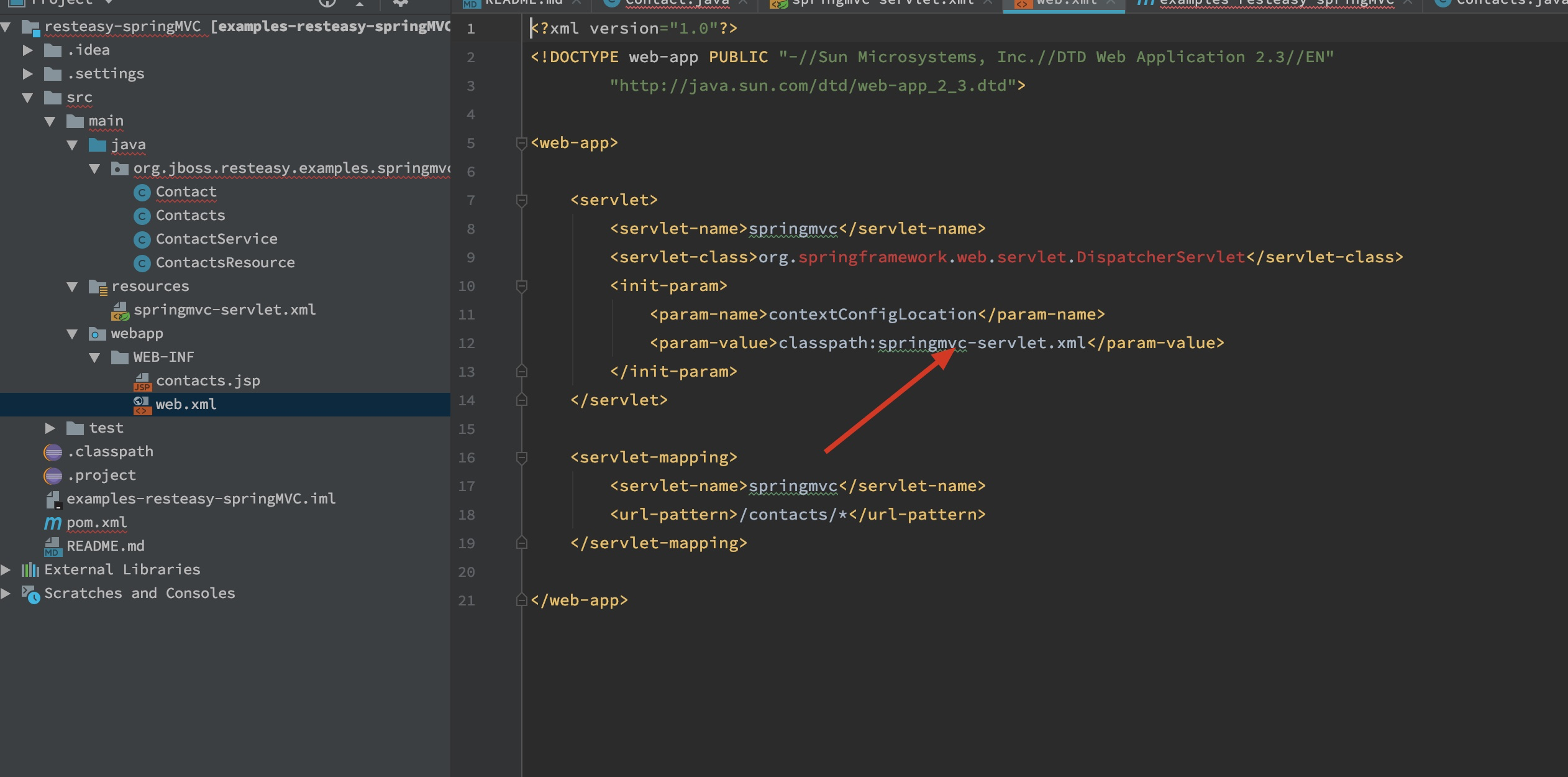Toggle code folding on the <init-param> line
Image resolution: width=1568 pixels, height=777 pixels.
click(x=522, y=286)
